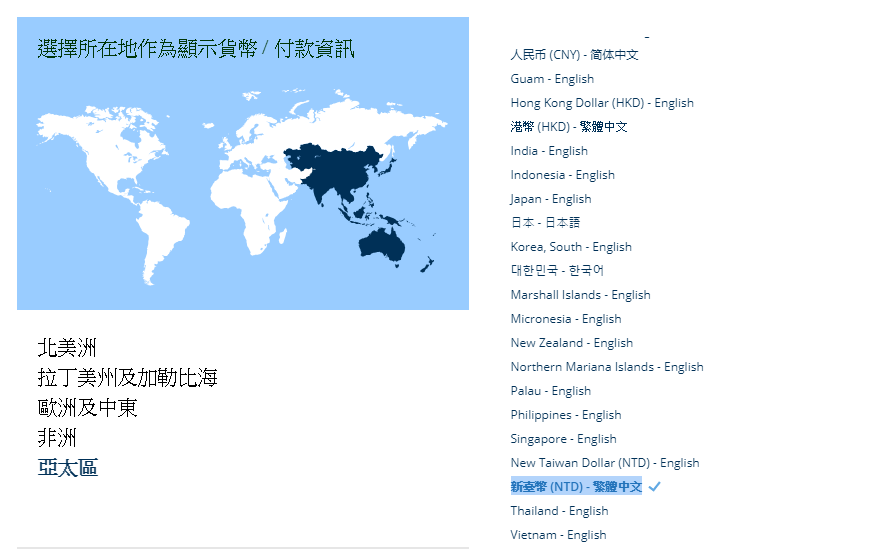Choose New Zealand - English
The image size is (884, 550).
click(x=571, y=343)
